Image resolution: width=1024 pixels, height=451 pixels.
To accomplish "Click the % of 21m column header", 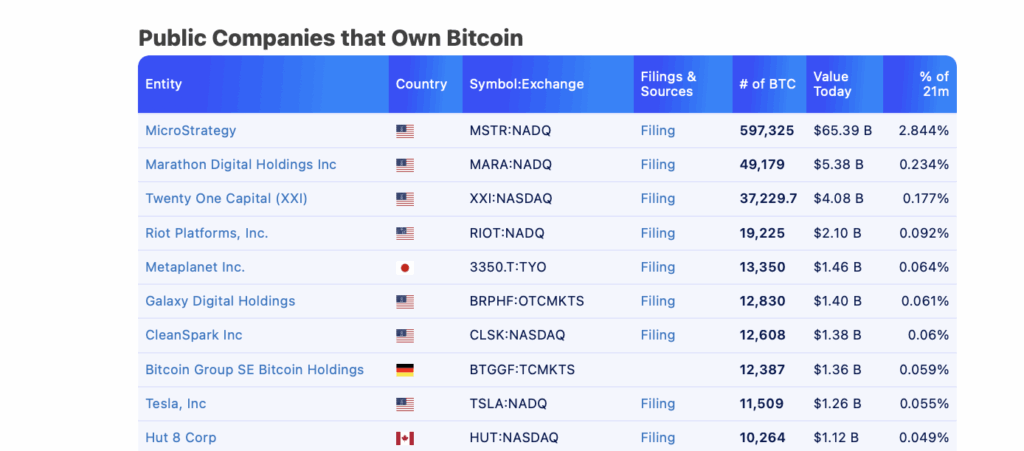I will tap(935, 84).
